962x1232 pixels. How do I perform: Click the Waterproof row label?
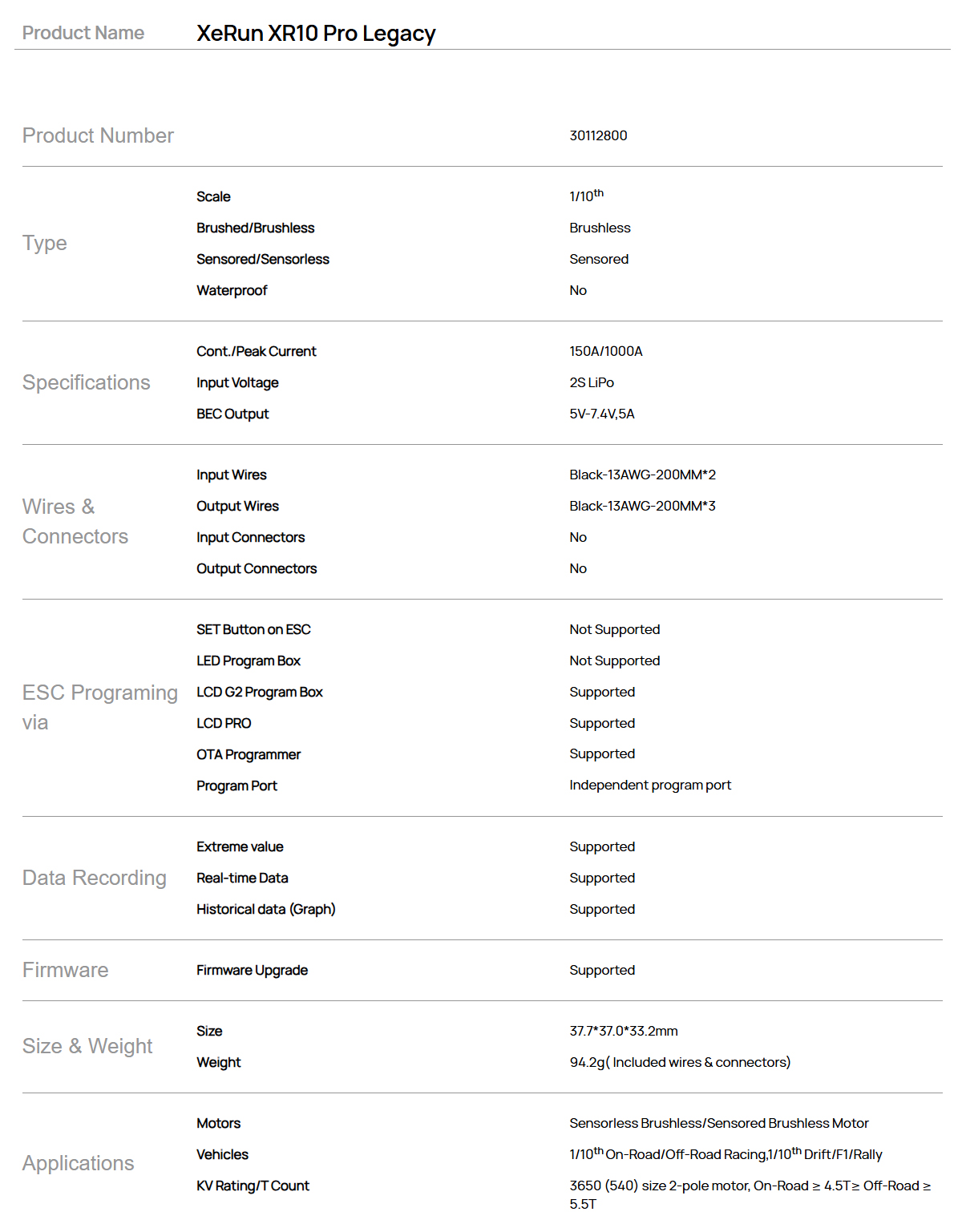[232, 290]
